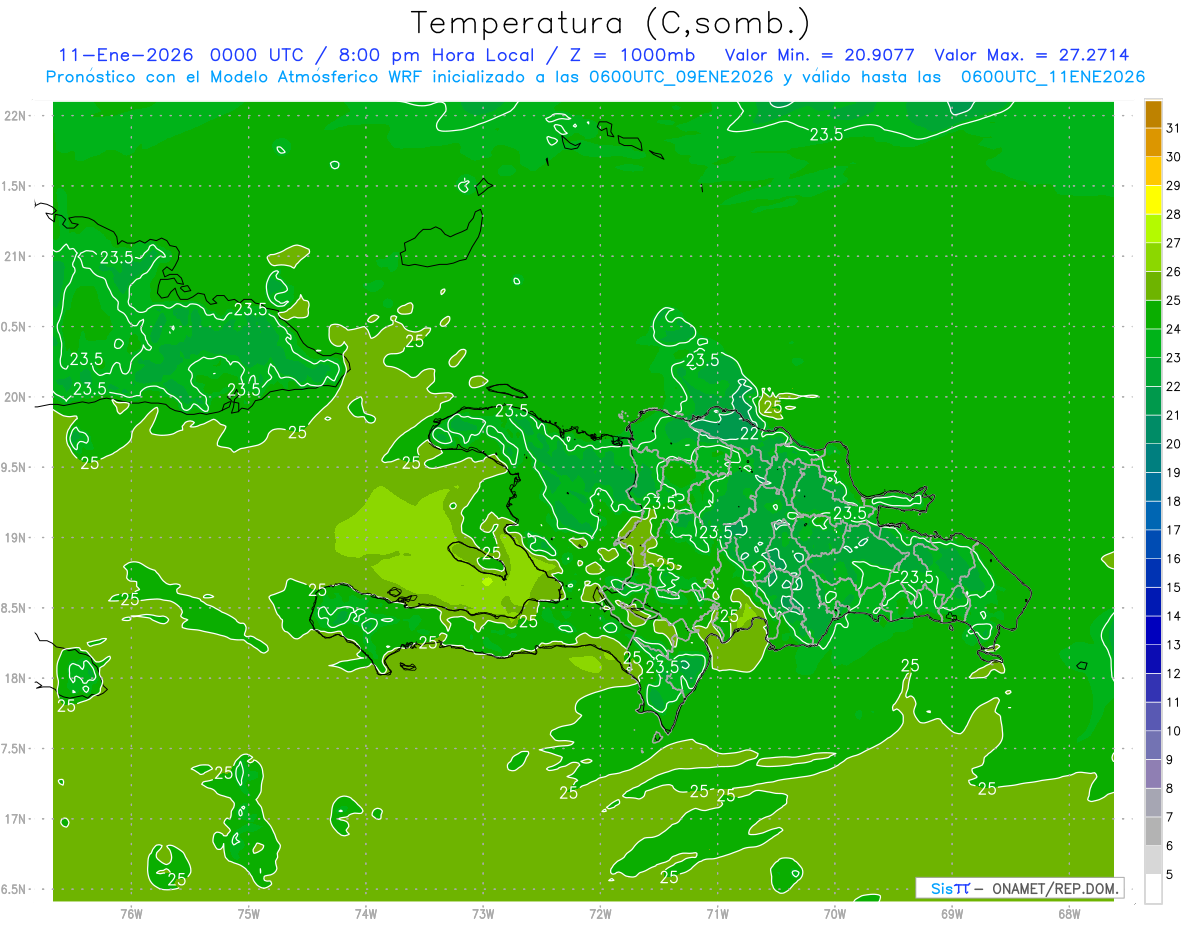Click the colorbar tick label '5'
Screen dimensions: 1200x927
tap(1170, 875)
